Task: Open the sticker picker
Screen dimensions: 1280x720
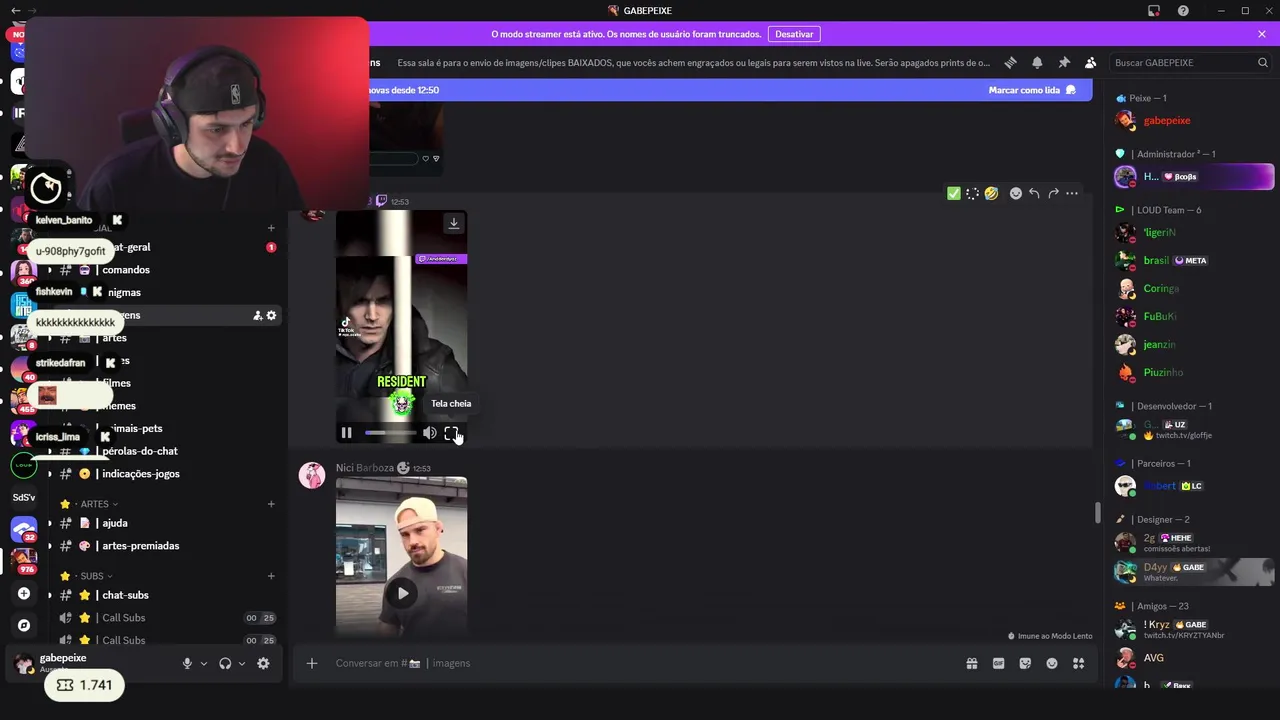Action: pyautogui.click(x=1025, y=663)
